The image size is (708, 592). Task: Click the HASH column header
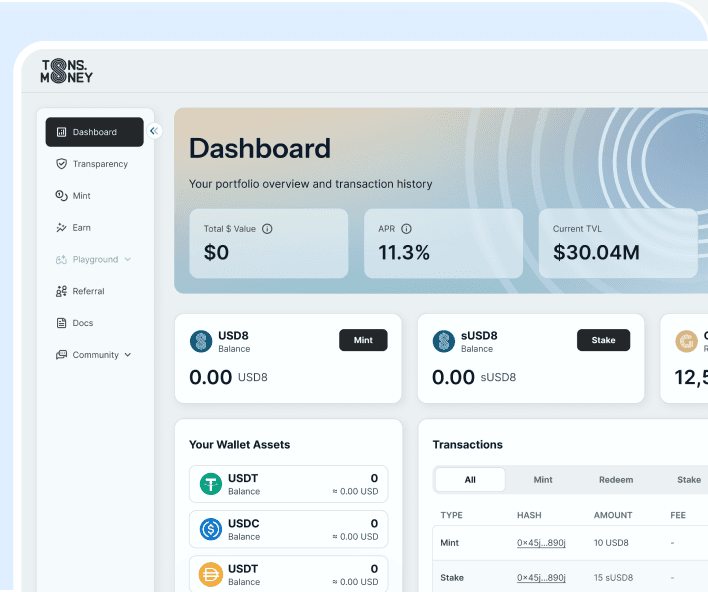529,515
